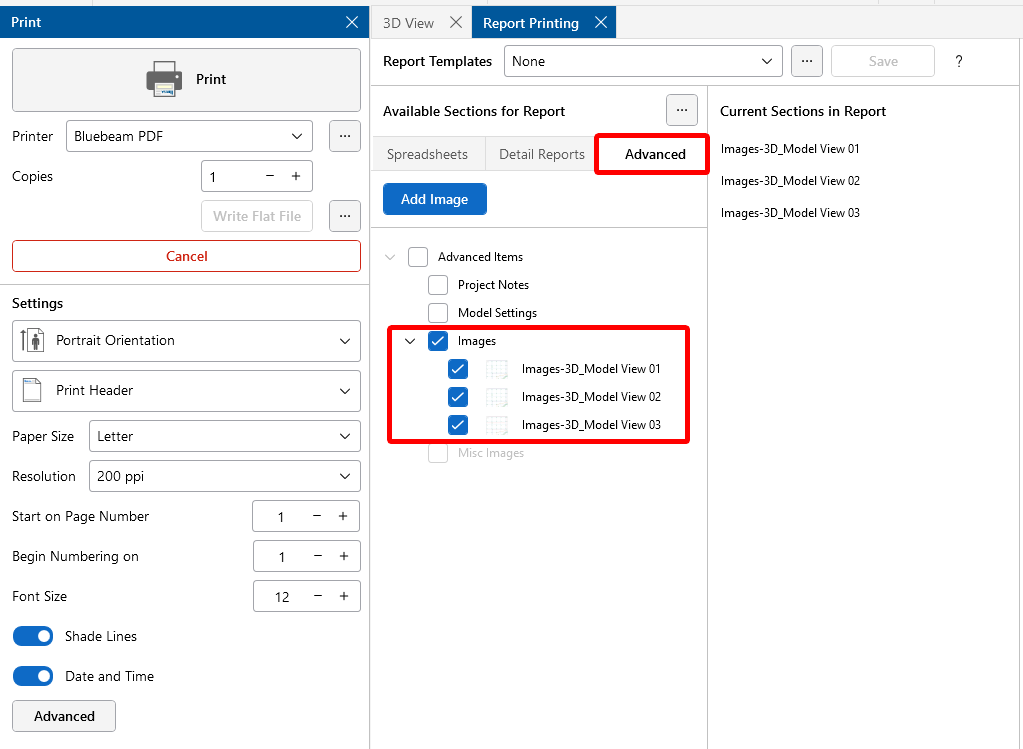Image resolution: width=1023 pixels, height=749 pixels.
Task: Click the Add Image button
Action: (434, 199)
